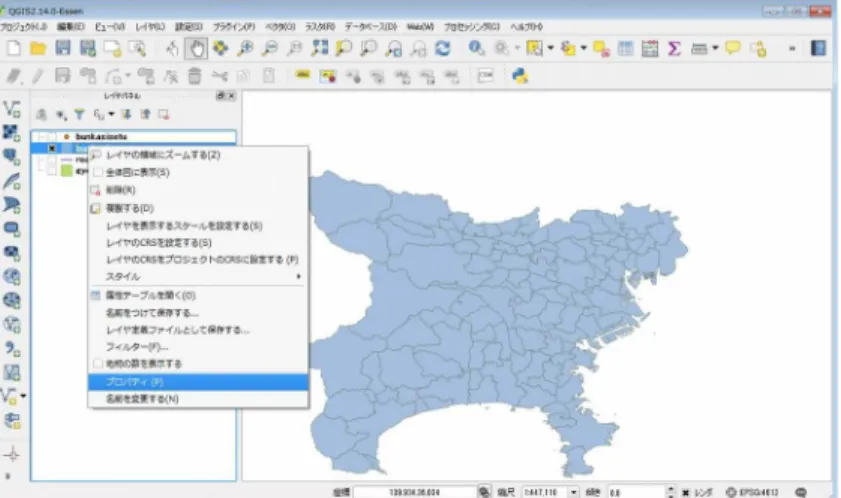Click the Zoom Full extent icon

click(x=320, y=49)
